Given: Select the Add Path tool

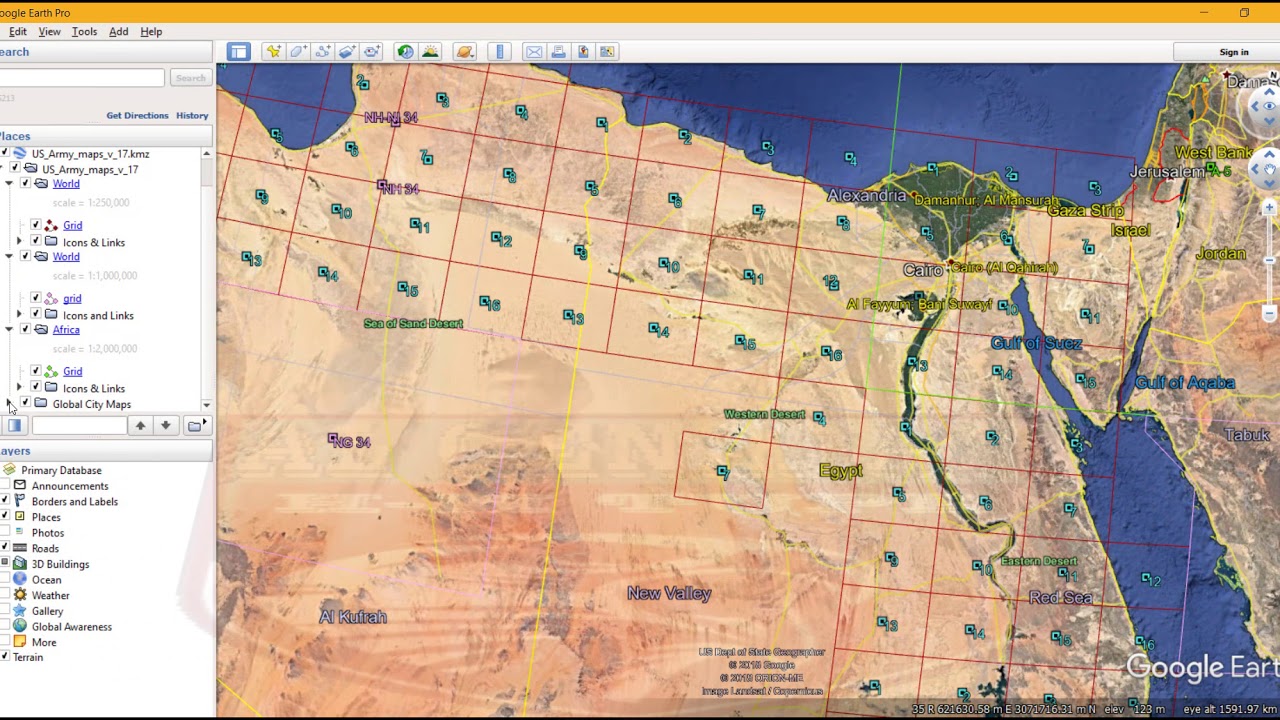Looking at the screenshot, I should (323, 52).
